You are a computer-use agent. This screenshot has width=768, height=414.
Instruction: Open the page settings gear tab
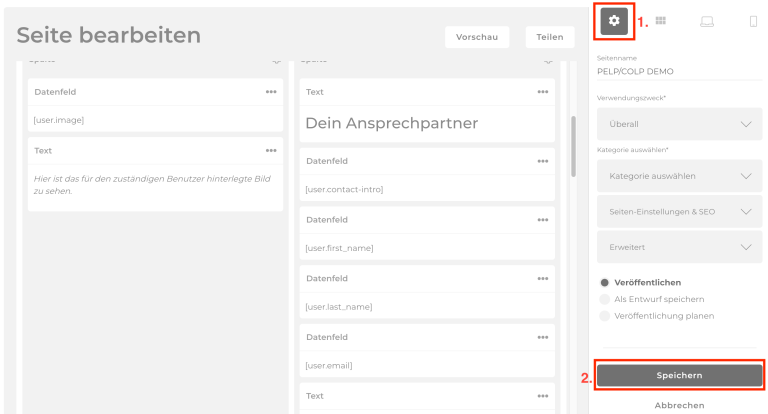pyautogui.click(x=614, y=20)
